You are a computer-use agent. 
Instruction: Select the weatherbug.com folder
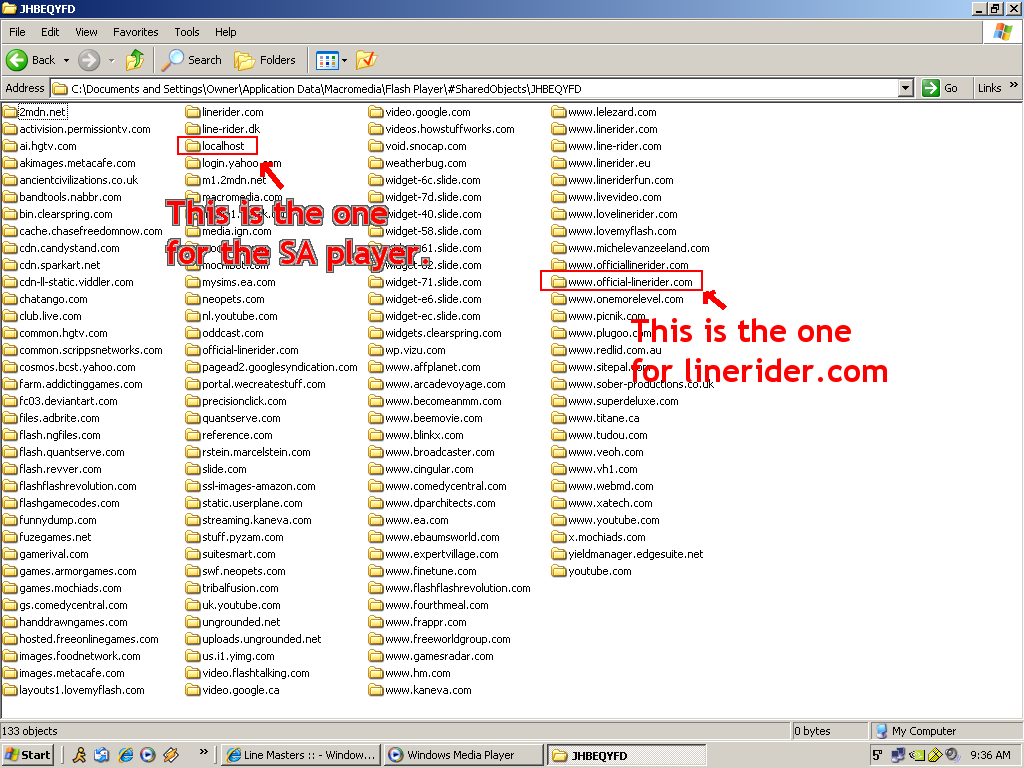(x=417, y=163)
